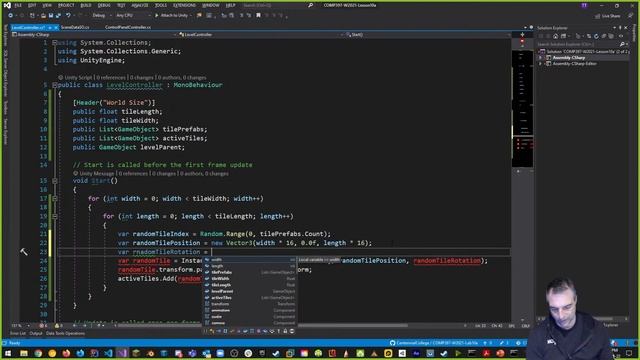Viewport: 640px width, 360px height.
Task: Click the Windows Start button
Action: pos(8,353)
